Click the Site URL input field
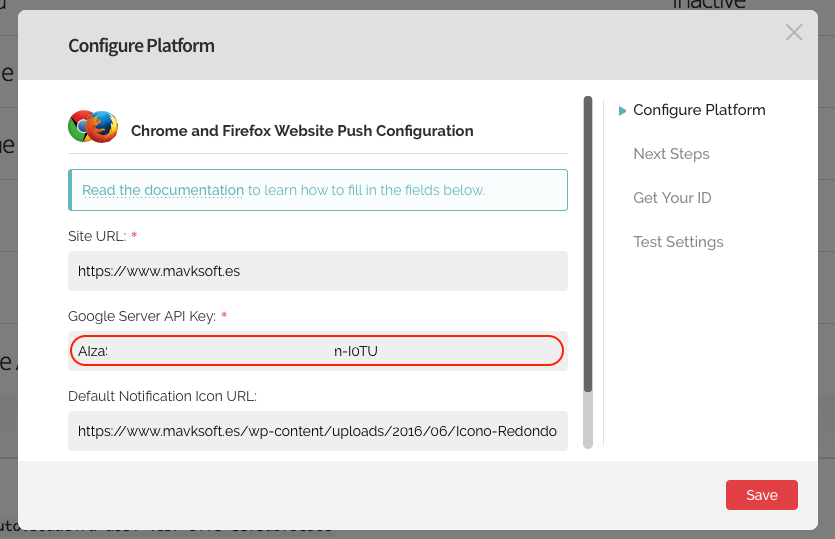 click(x=317, y=271)
